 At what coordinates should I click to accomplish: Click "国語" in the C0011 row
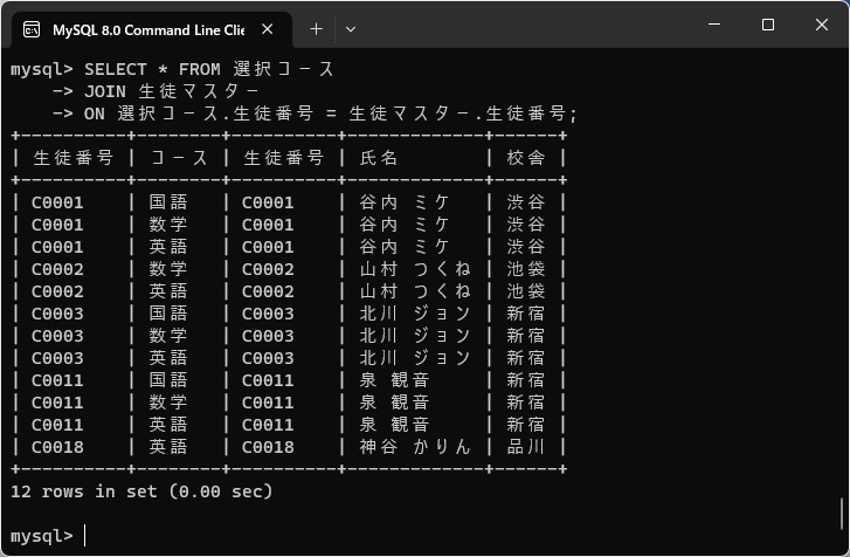click(169, 380)
